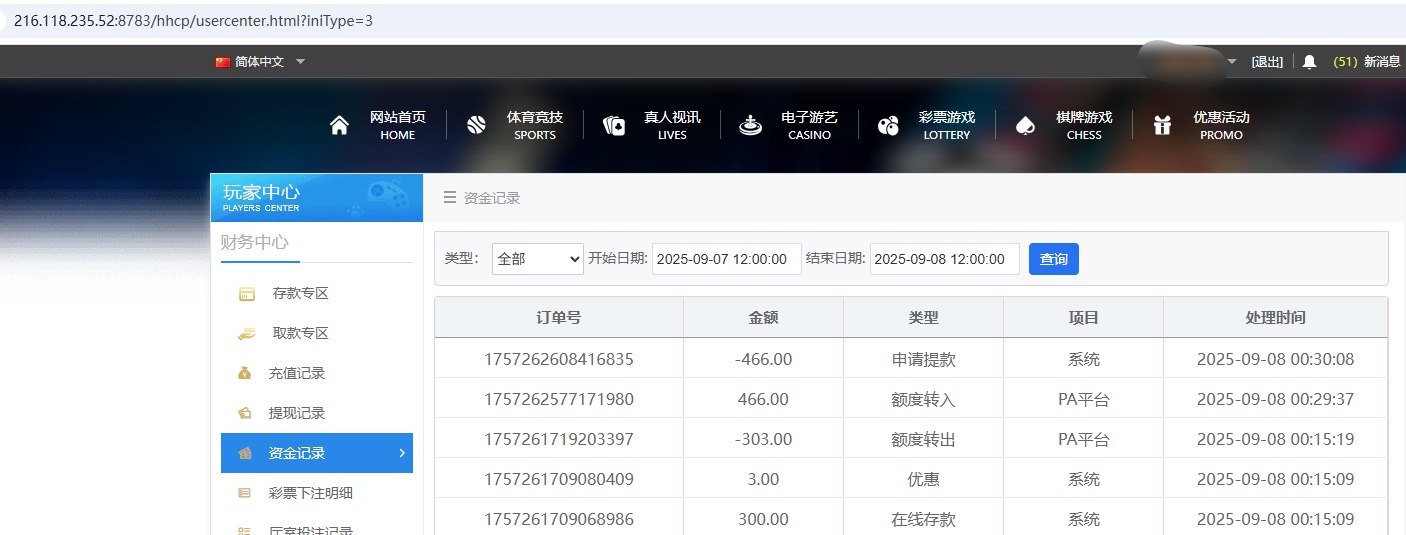Click the gift box icon for 优惠活动
The height and width of the screenshot is (535, 1406).
(1162, 126)
